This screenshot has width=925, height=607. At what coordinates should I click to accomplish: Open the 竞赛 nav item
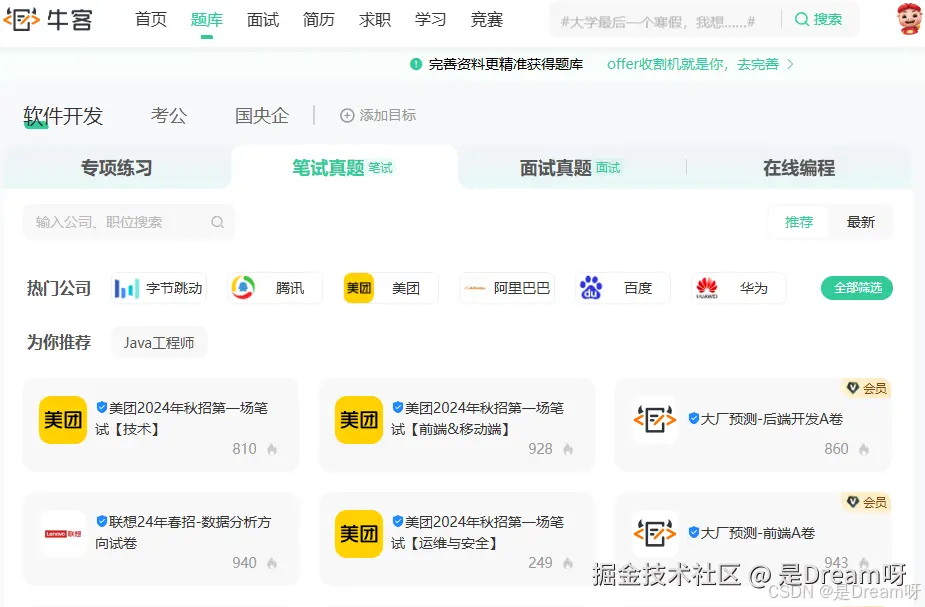(487, 19)
